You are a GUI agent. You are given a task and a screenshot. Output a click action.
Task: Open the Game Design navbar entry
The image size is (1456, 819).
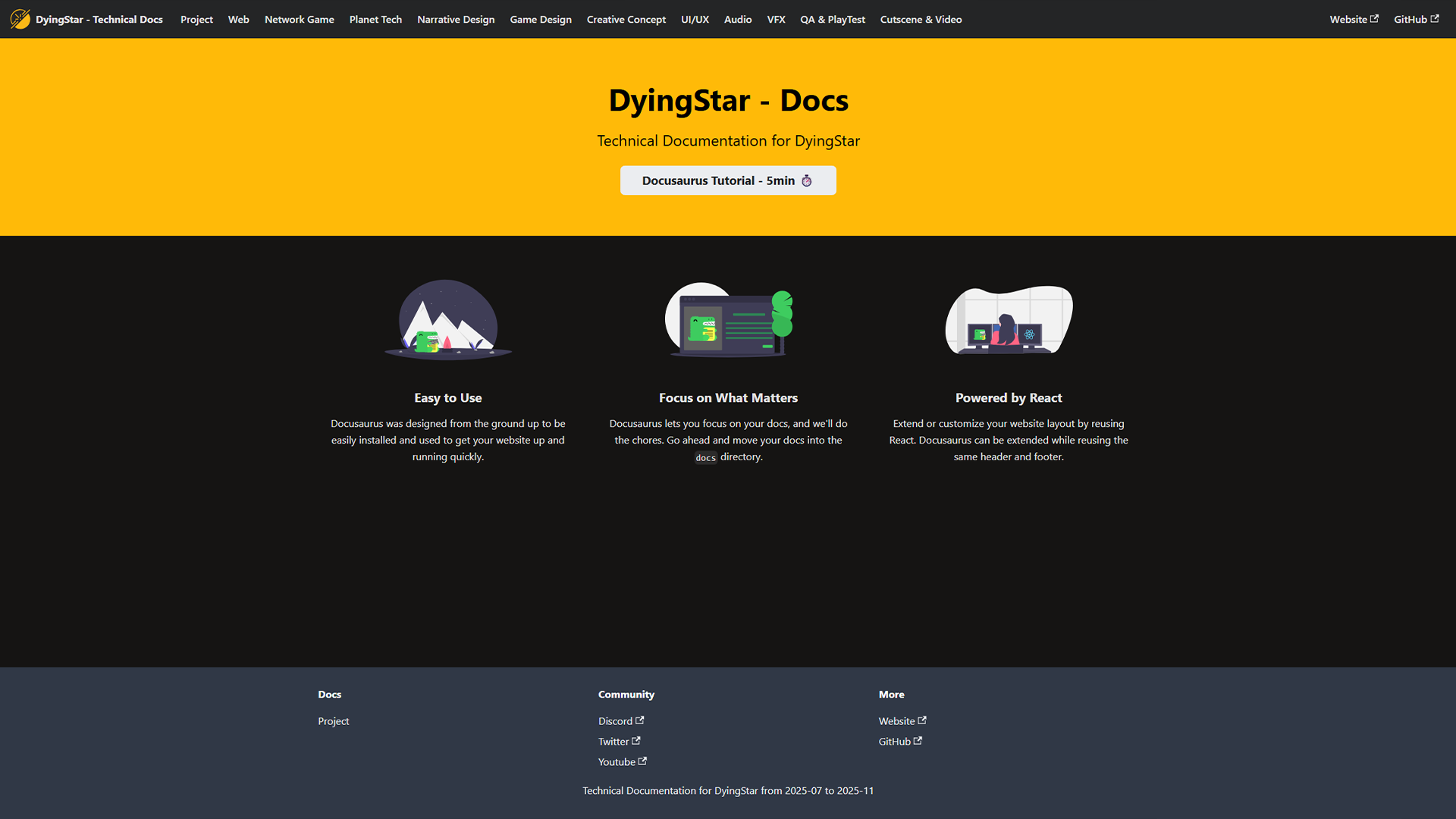(x=541, y=19)
